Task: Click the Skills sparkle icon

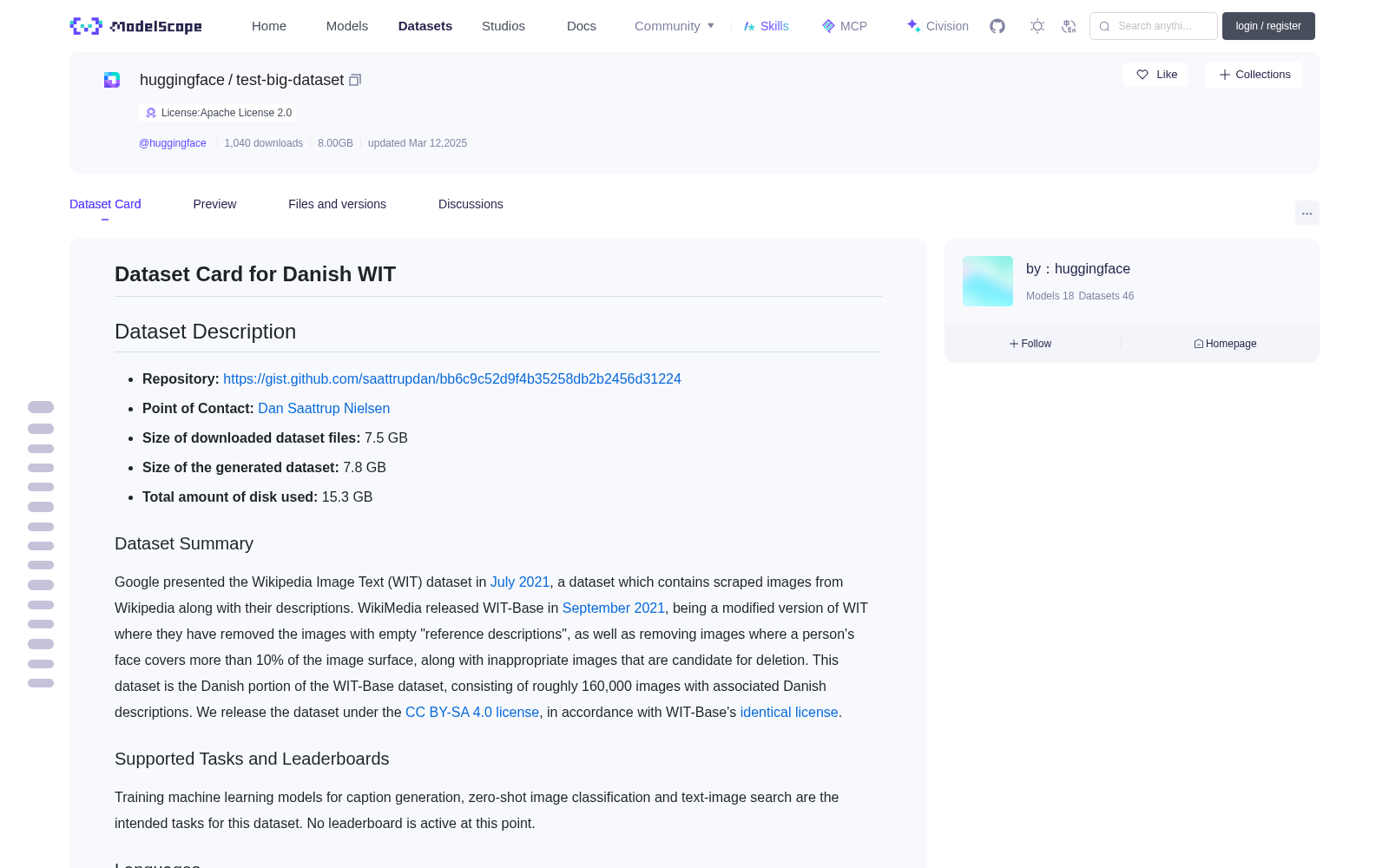Action: (749, 26)
